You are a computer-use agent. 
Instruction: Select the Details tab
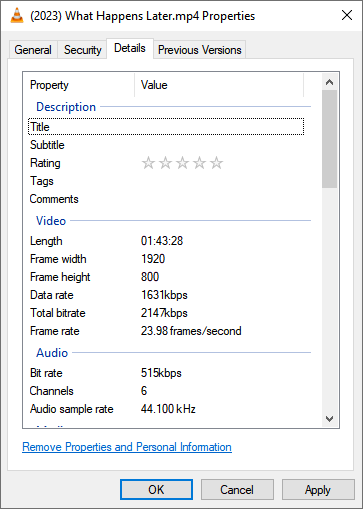130,48
